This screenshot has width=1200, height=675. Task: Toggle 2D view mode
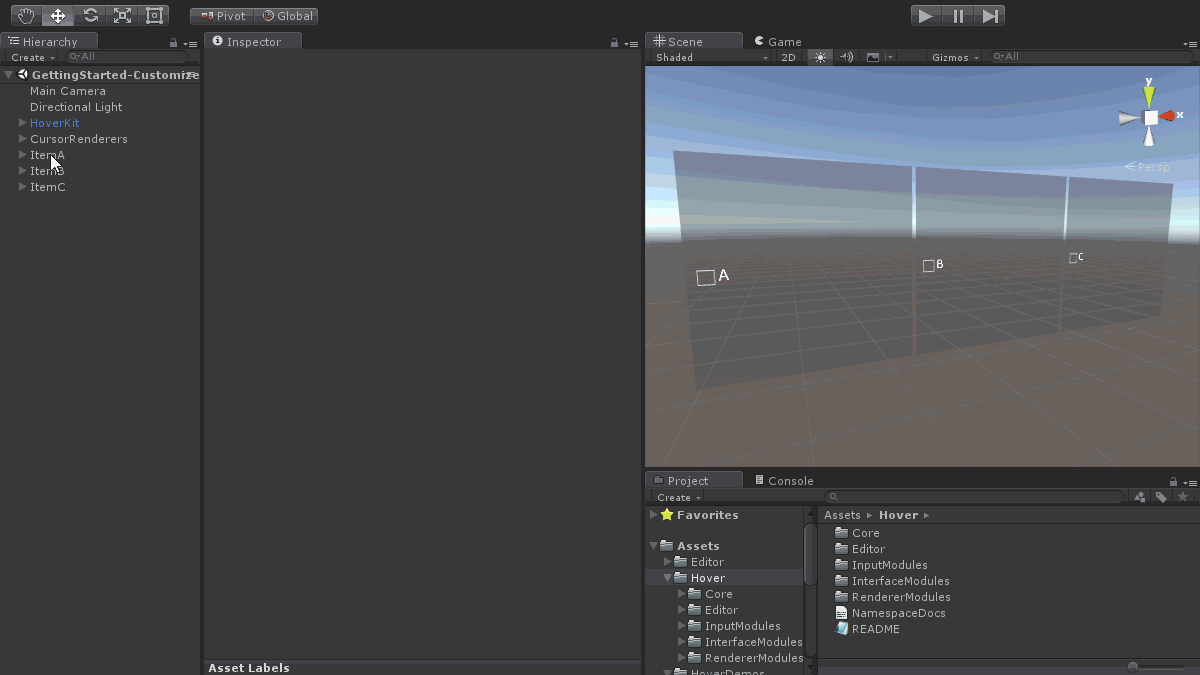(x=788, y=57)
